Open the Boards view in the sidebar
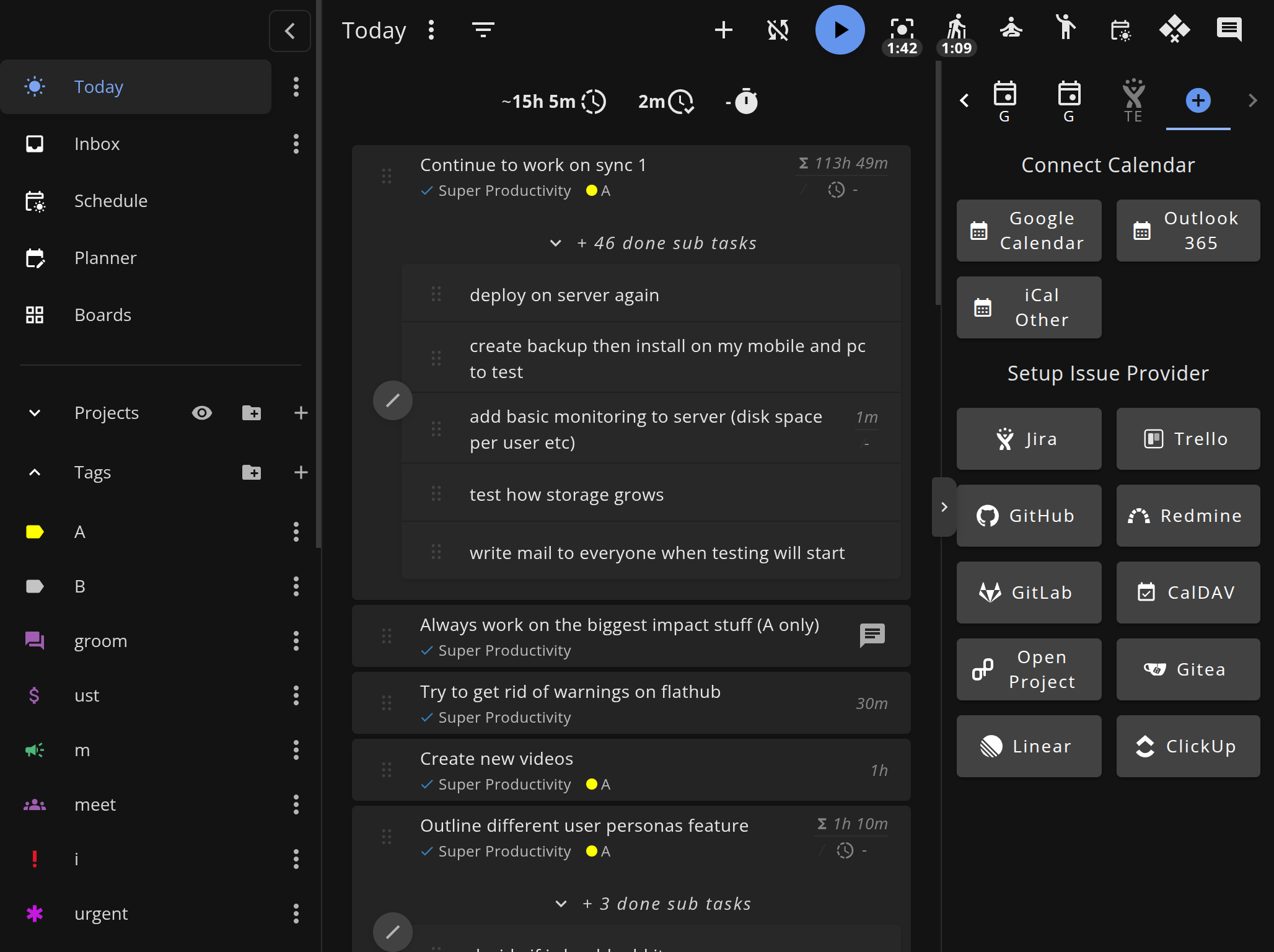 (x=103, y=315)
